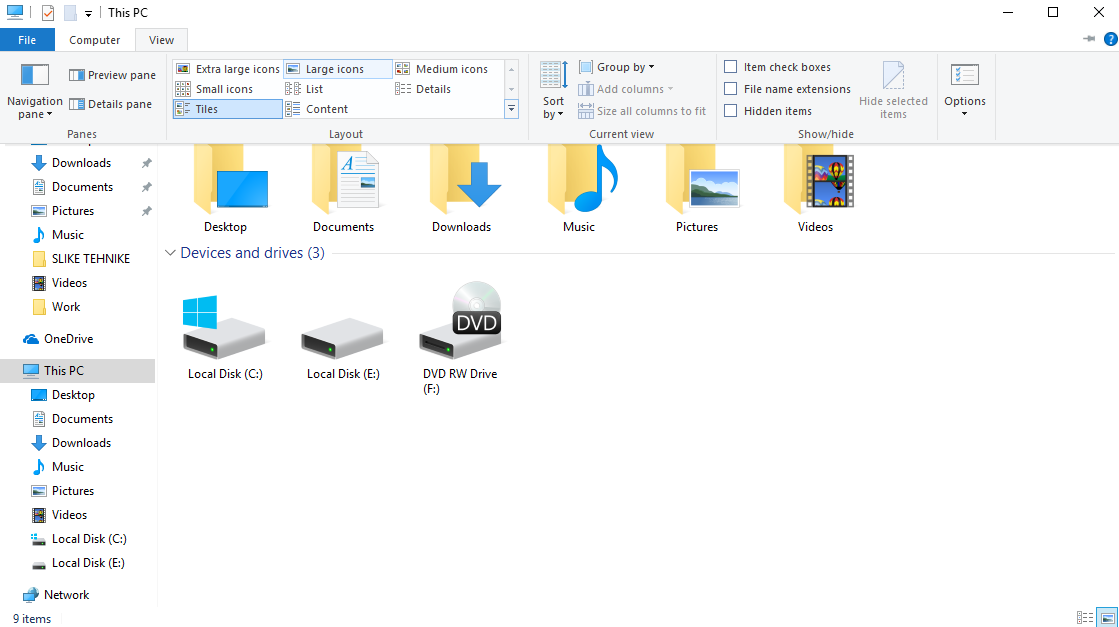Select the Small icons layout
This screenshot has width=1119, height=627.
coord(220,88)
